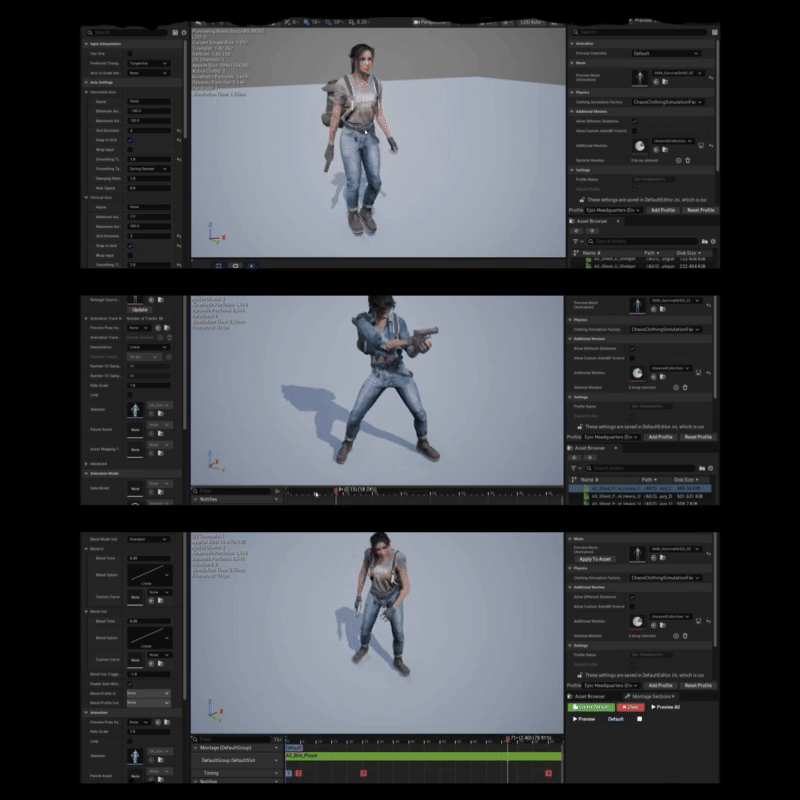Open the settings gear in Blend Space details panel
Viewport: 800px width, 800px height.
coord(184,33)
